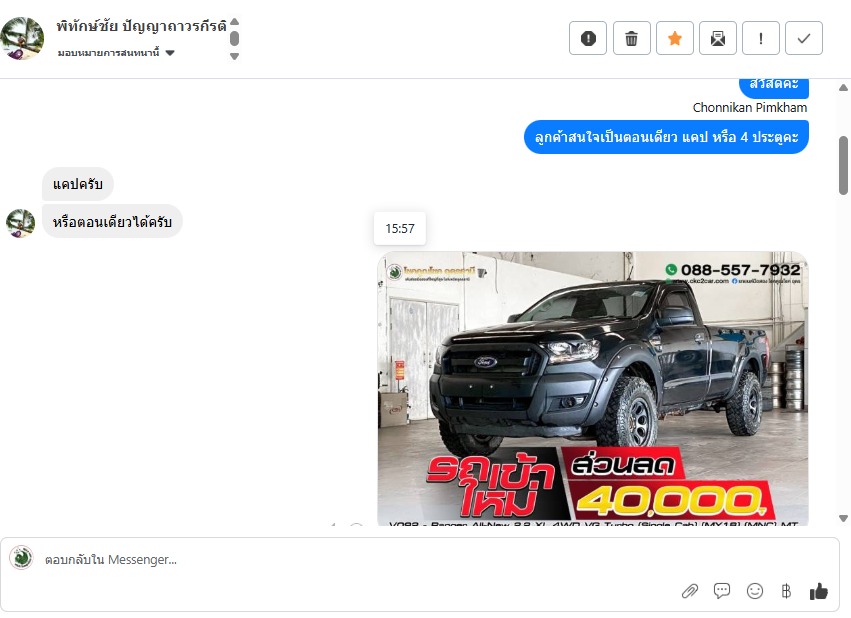Click the 15:57 timestamp tooltip
The image size is (851, 618).
tap(400, 228)
